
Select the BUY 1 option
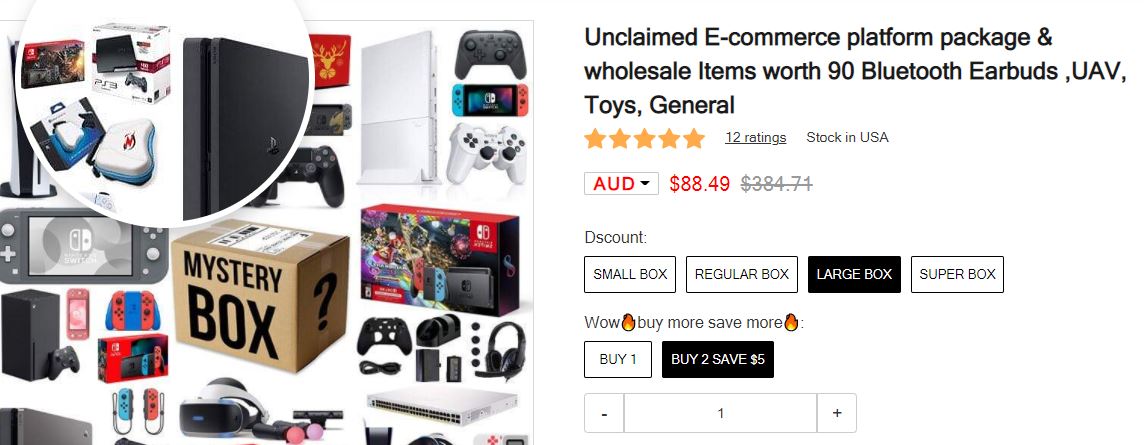click(618, 360)
